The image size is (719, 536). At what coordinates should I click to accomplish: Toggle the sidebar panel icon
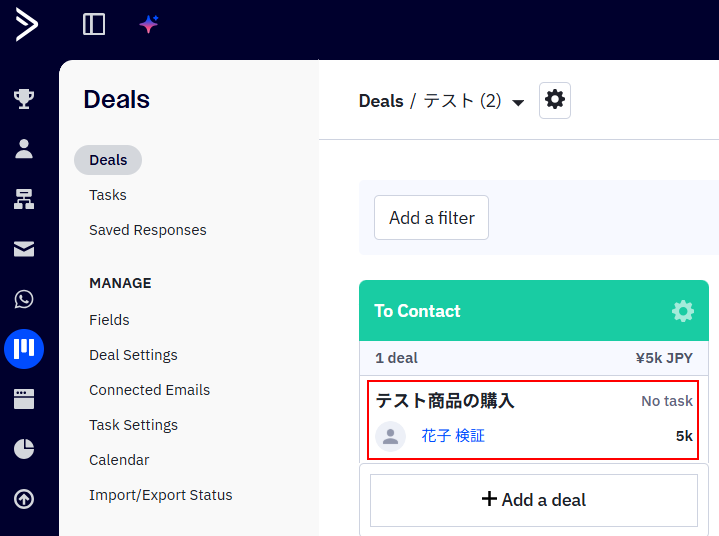point(94,24)
